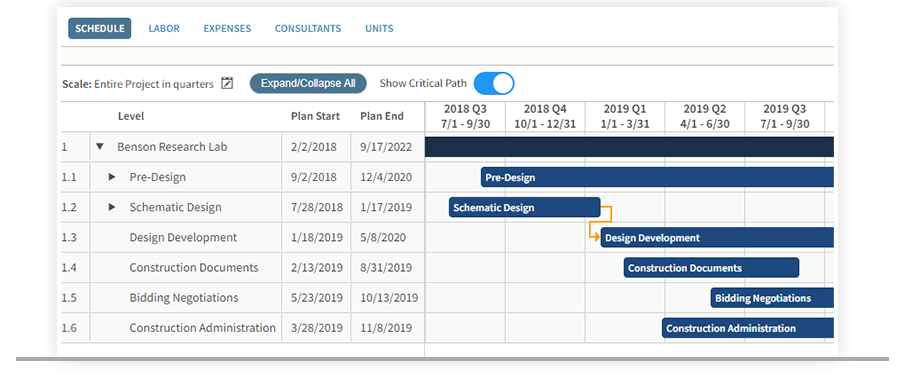Open the scale calendar edit icon
The height and width of the screenshot is (385, 911).
click(227, 84)
